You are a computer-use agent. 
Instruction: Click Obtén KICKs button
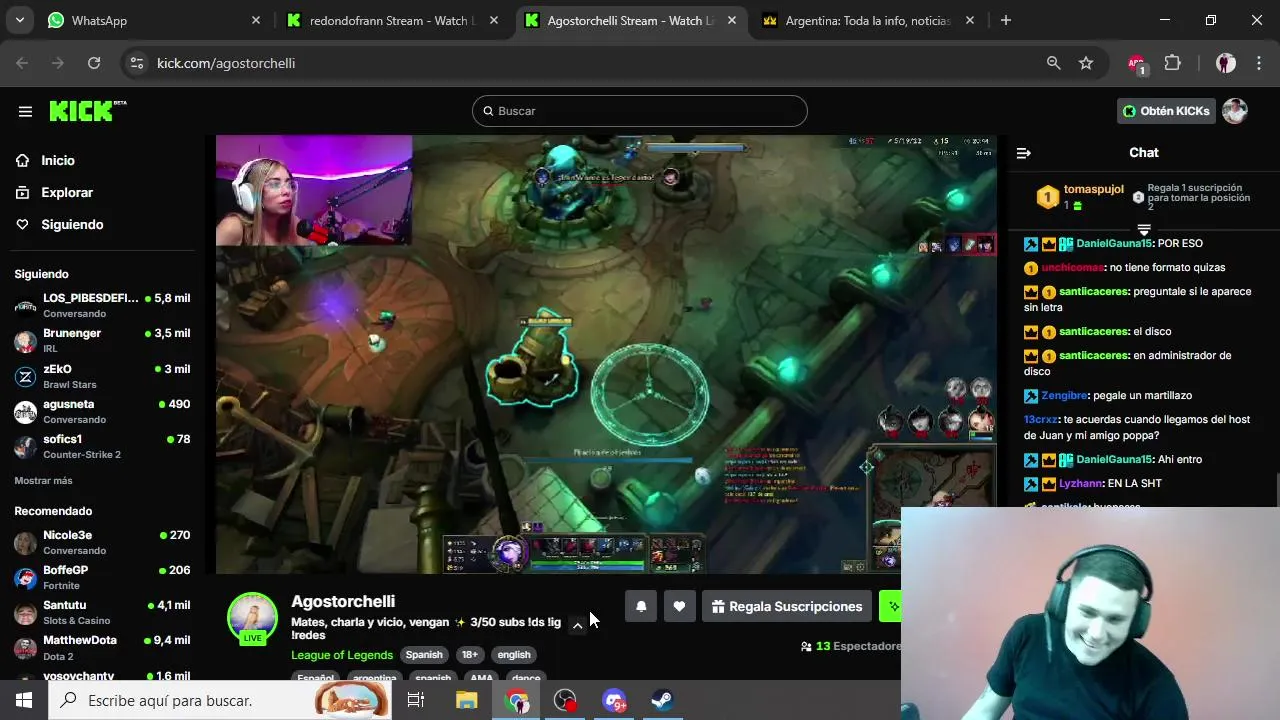tap(1166, 111)
